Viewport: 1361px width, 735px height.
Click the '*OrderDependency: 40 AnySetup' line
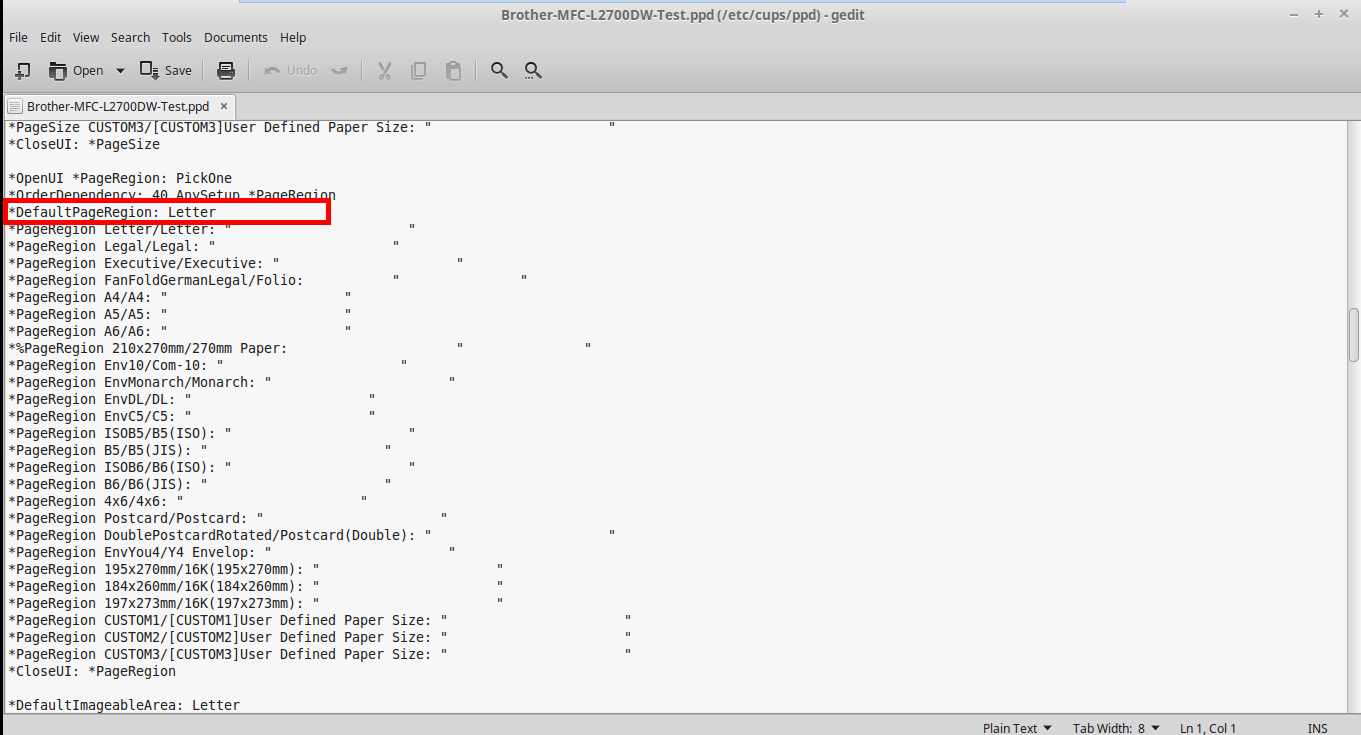(x=172, y=195)
